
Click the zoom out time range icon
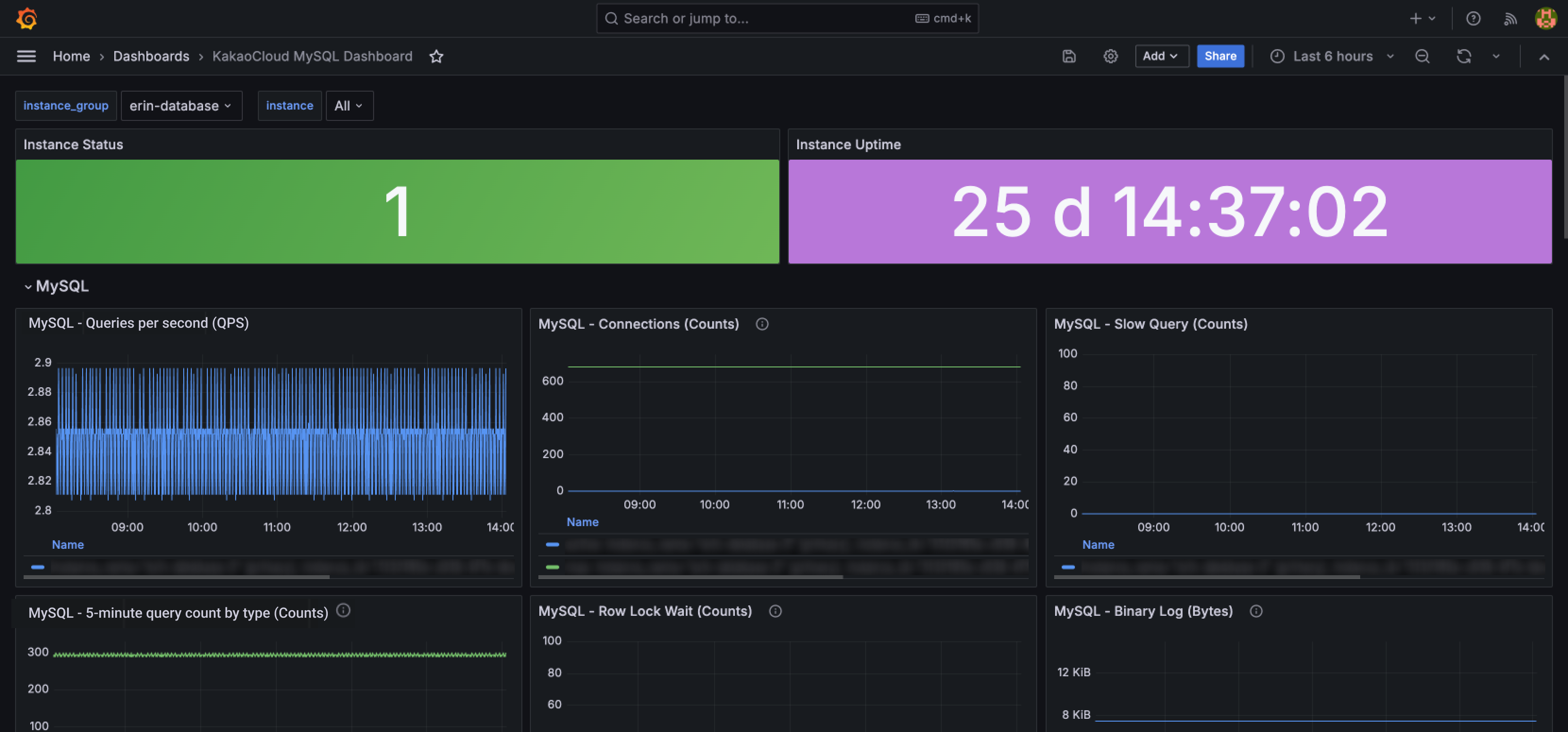coord(1422,56)
